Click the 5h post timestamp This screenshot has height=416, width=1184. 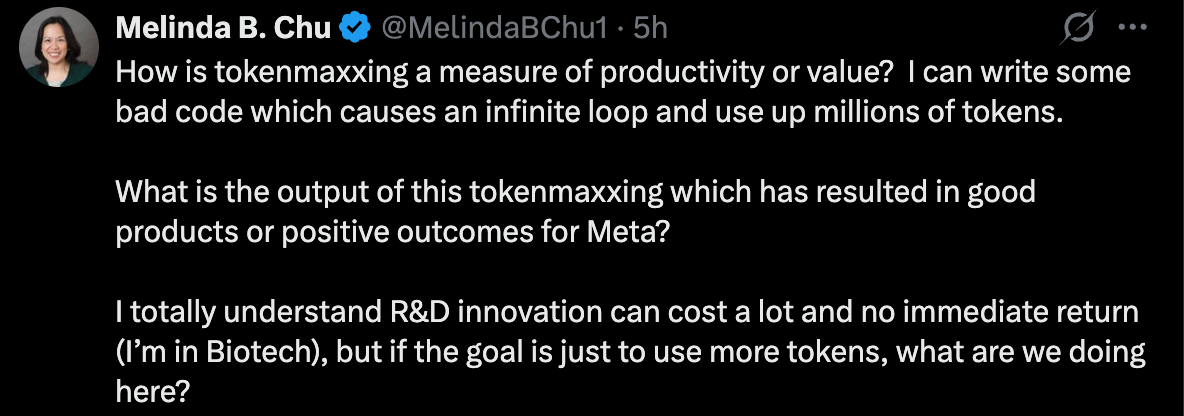[649, 30]
